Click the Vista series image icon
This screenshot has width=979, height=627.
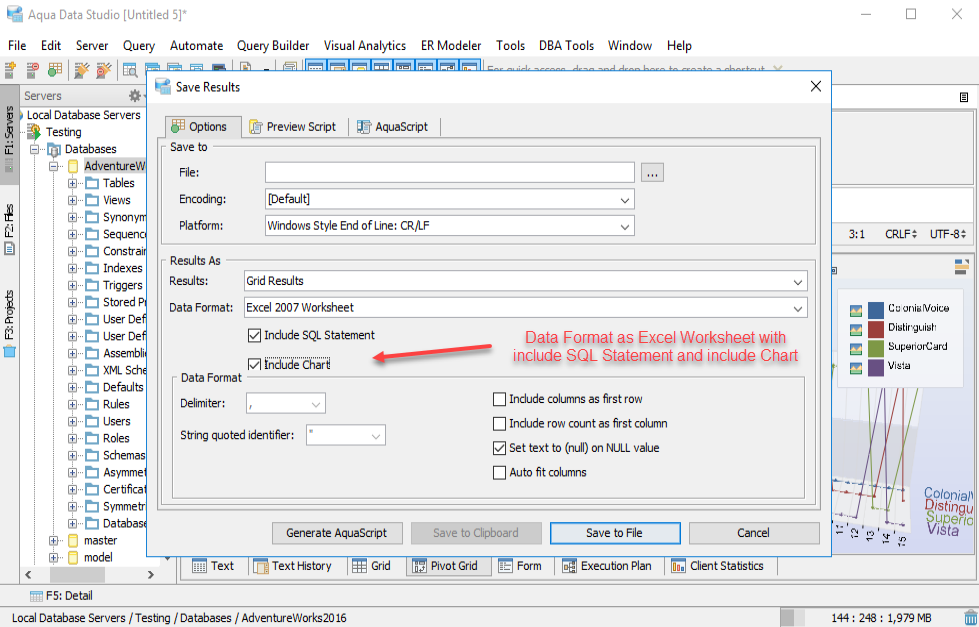(x=856, y=368)
